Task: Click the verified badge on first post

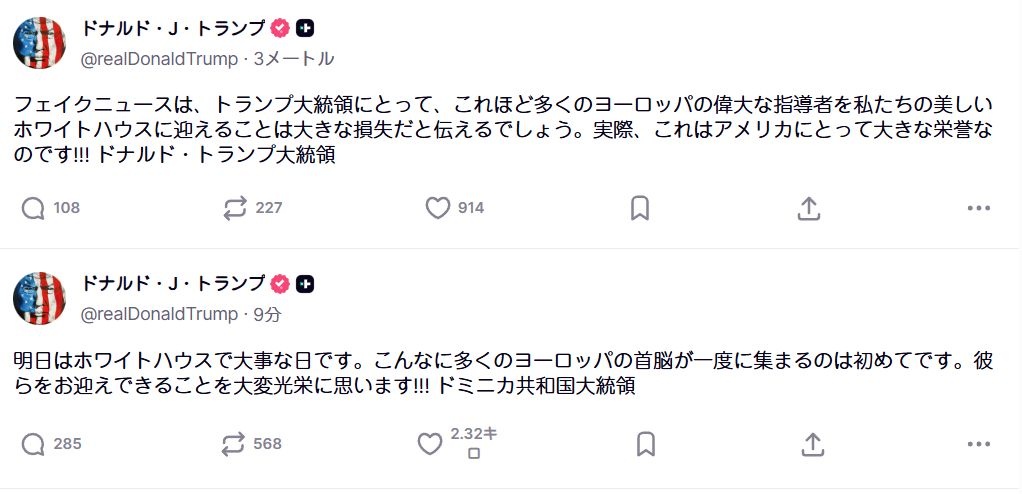Action: (281, 28)
